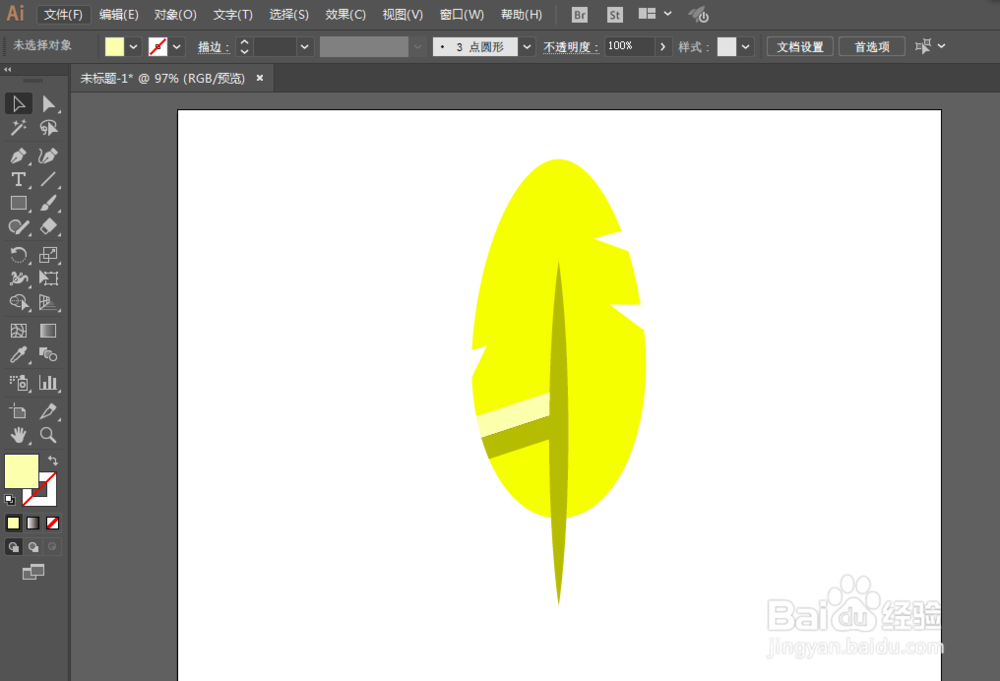The image size is (1000, 681).
Task: Select the Gradient tool
Action: [x=48, y=330]
